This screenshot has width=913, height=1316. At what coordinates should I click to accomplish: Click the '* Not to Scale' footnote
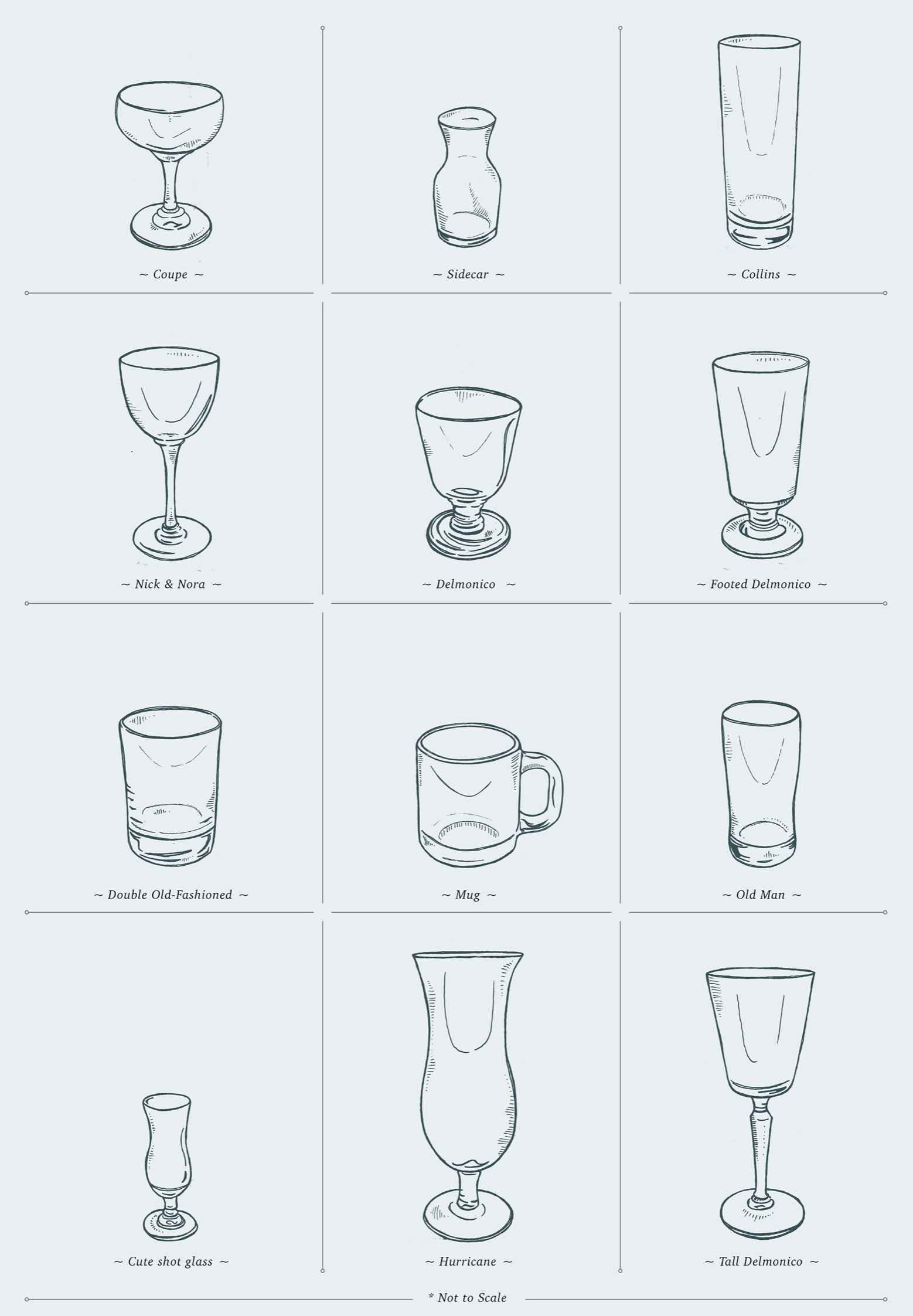(468, 1298)
